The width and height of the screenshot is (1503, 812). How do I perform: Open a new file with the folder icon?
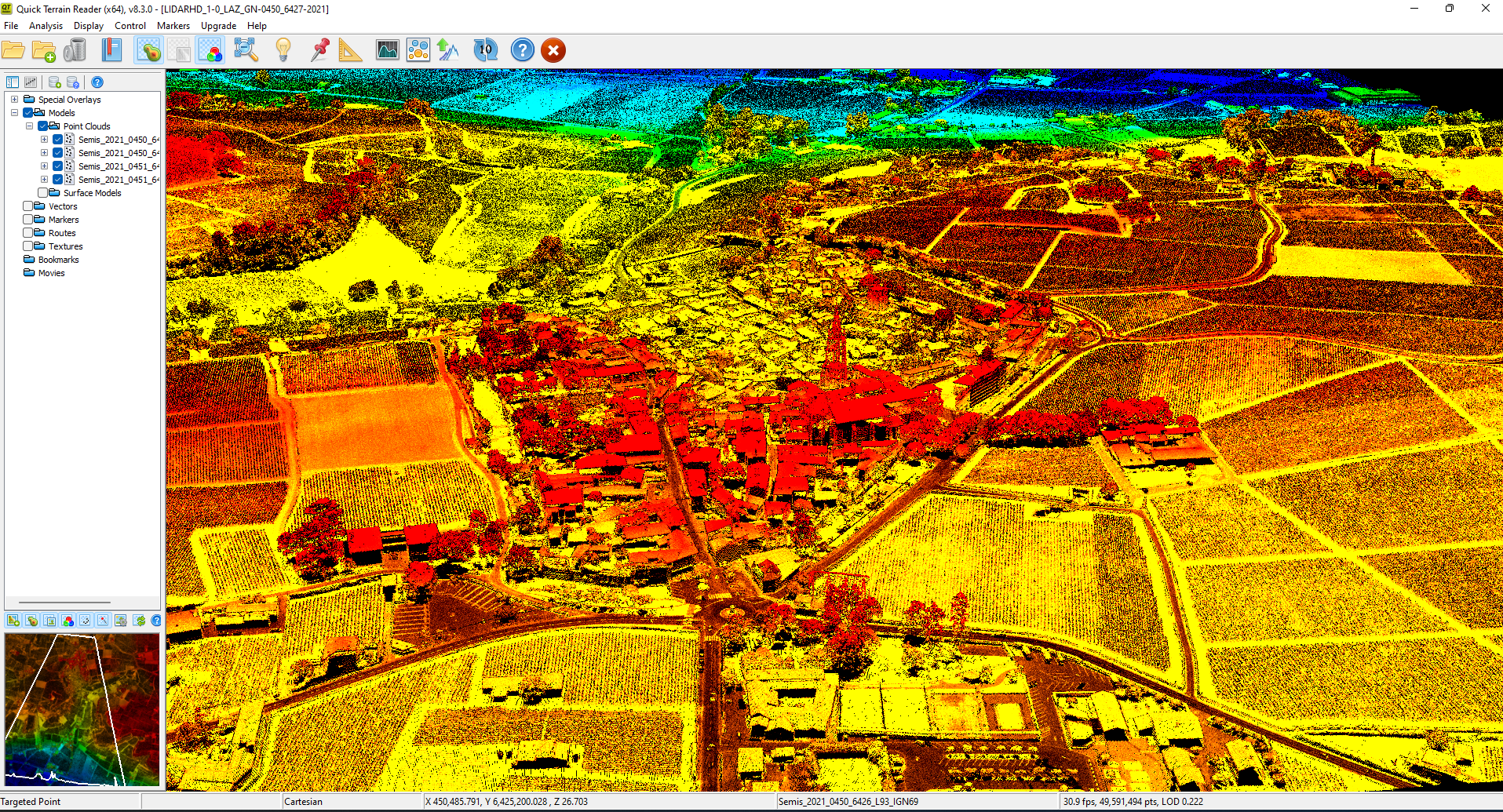coord(13,49)
